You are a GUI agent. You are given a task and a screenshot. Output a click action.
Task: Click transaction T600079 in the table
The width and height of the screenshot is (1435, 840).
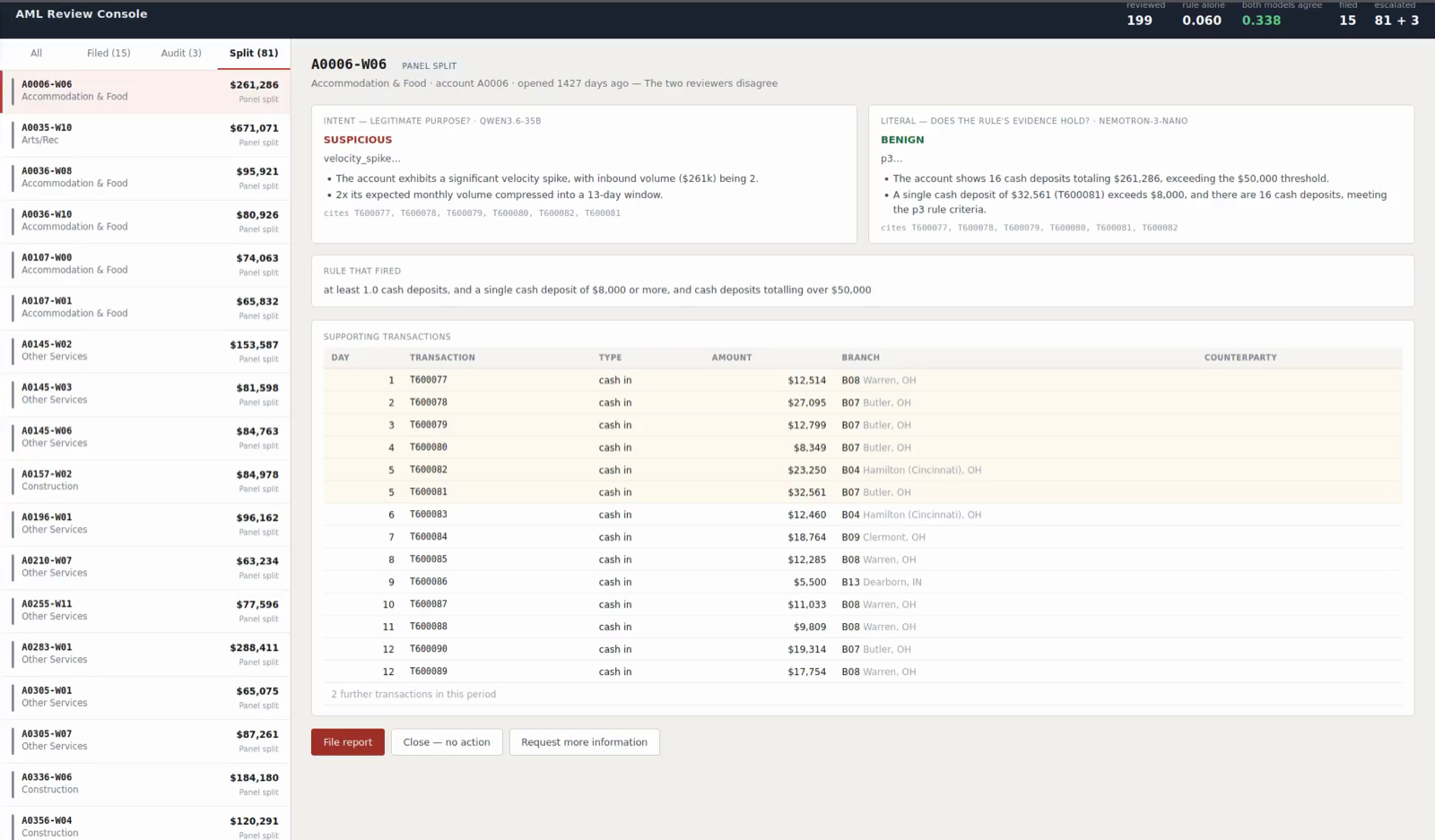(x=863, y=425)
